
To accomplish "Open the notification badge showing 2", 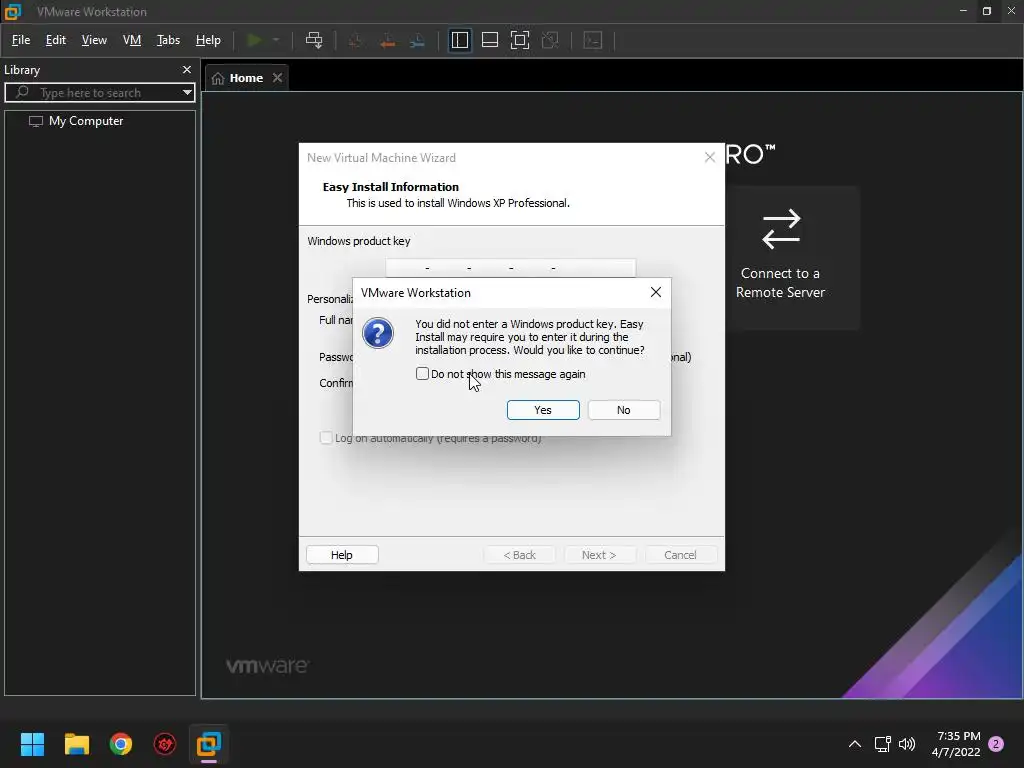I will tap(996, 744).
